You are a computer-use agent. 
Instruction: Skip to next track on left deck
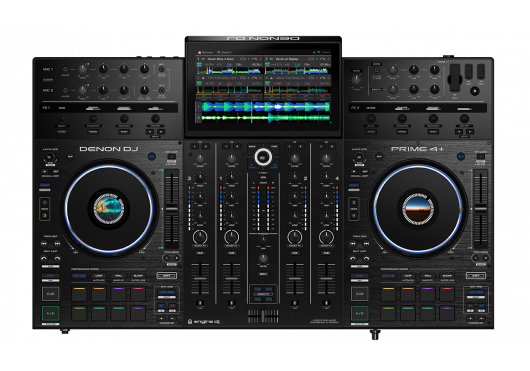coord(57,243)
